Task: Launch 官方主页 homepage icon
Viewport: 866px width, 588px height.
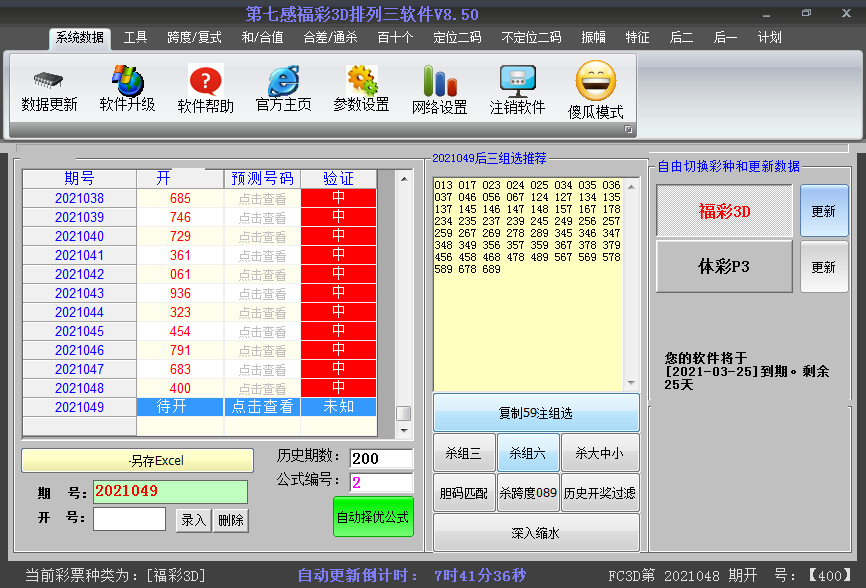Action: [283, 80]
